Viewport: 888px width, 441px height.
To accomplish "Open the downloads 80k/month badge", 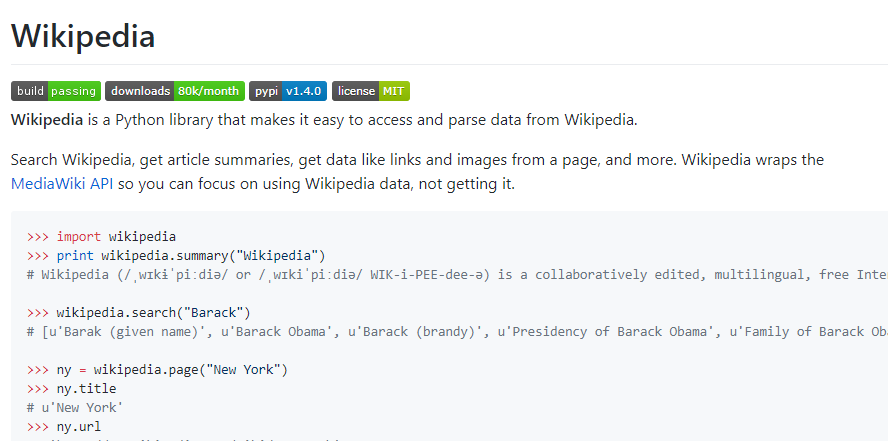I will pyautogui.click(x=174, y=91).
